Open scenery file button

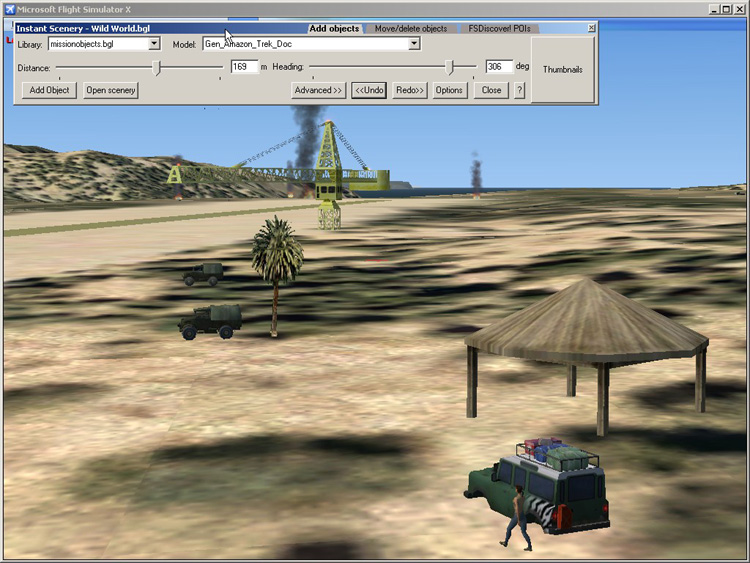[x=110, y=90]
